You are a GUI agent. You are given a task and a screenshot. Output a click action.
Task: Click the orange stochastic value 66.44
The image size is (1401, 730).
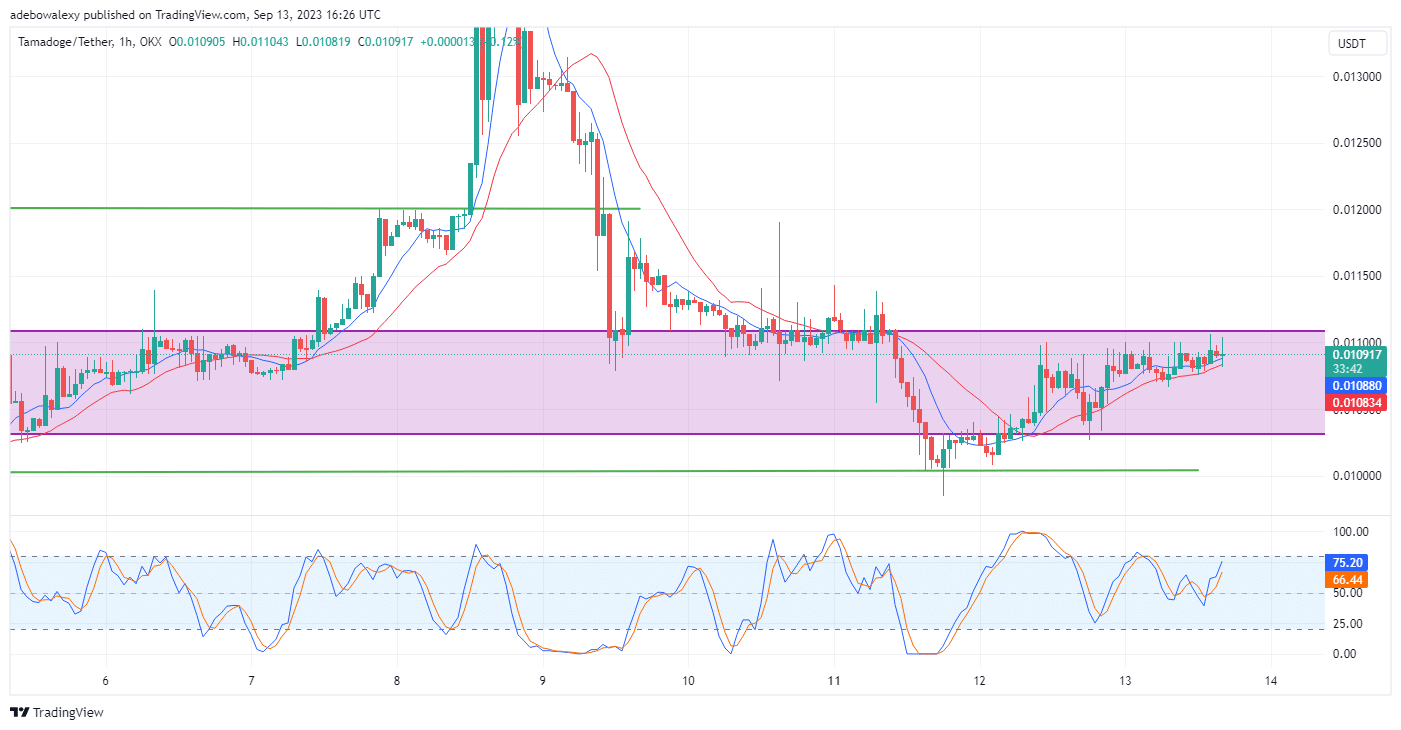pyautogui.click(x=1348, y=580)
